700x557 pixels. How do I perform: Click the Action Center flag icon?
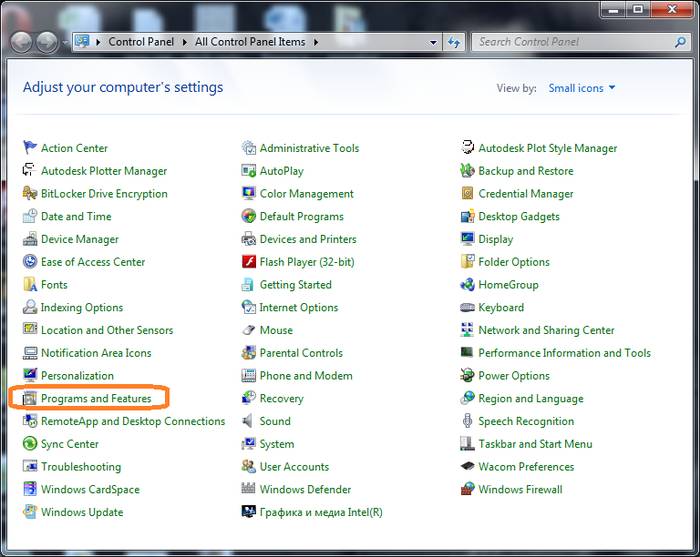(x=29, y=148)
